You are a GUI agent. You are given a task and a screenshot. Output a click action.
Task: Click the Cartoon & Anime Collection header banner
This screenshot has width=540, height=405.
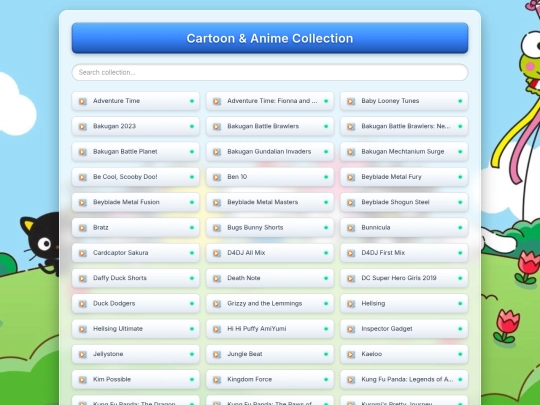270,38
